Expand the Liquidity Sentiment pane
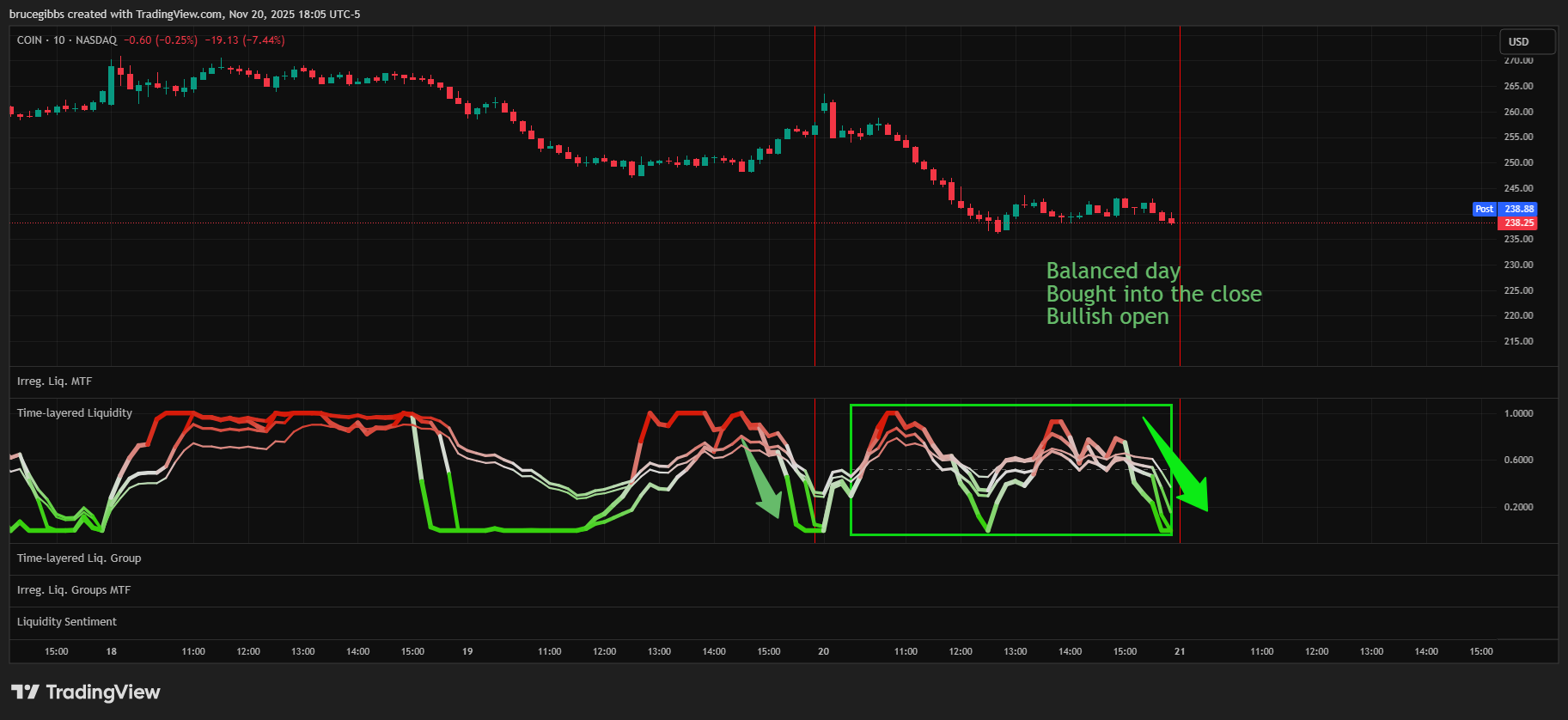Screen dimensions: 1568x720 [x=67, y=622]
